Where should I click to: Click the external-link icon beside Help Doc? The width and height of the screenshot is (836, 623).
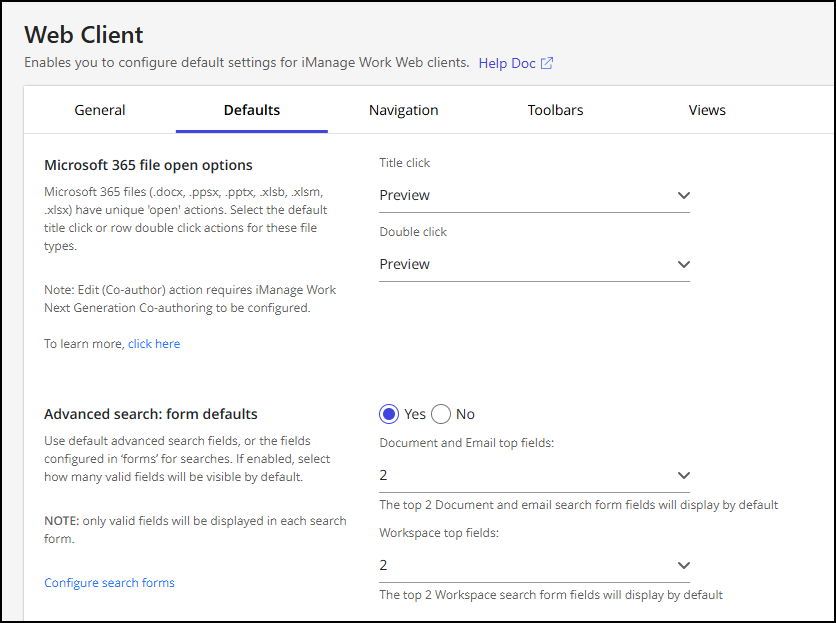pyautogui.click(x=546, y=62)
